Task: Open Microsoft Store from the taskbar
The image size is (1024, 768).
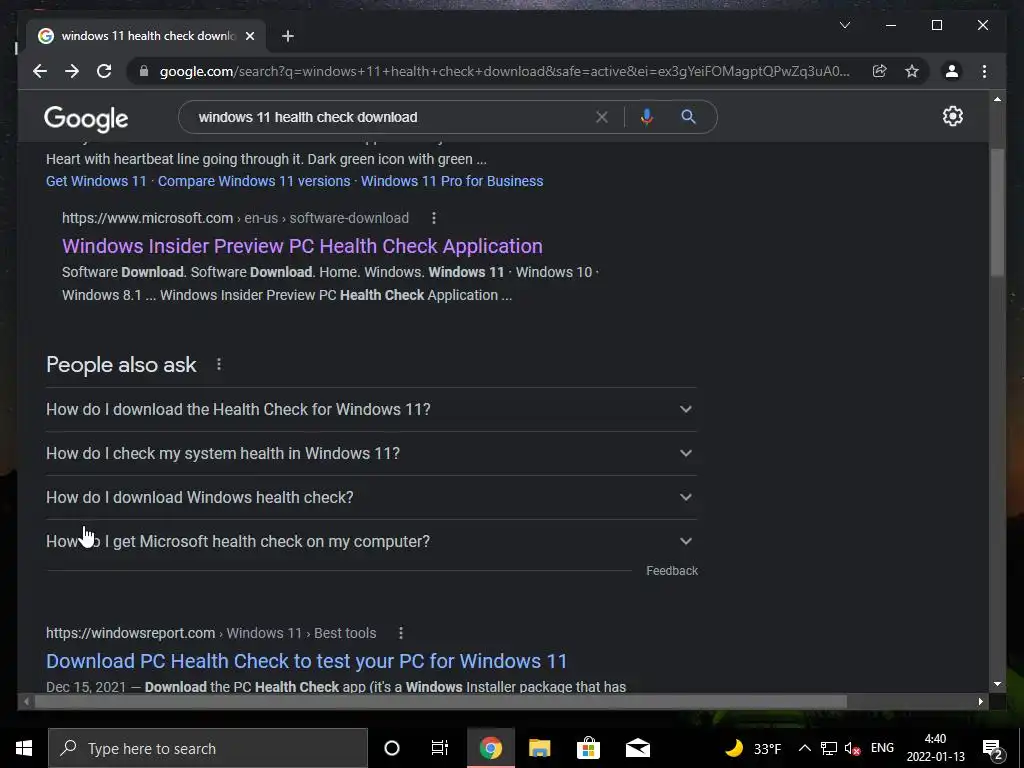Action: (588, 748)
